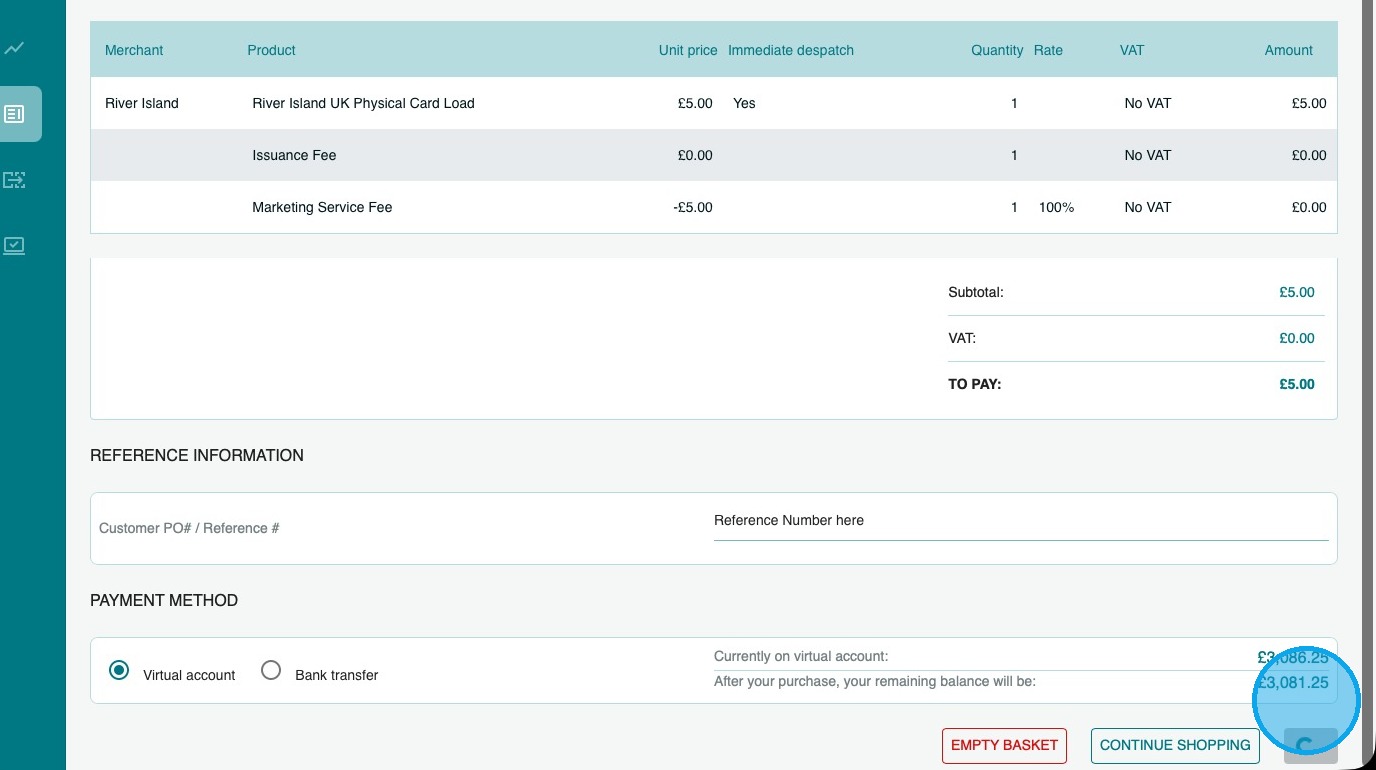
Task: Click the Quantity column header
Action: [997, 50]
